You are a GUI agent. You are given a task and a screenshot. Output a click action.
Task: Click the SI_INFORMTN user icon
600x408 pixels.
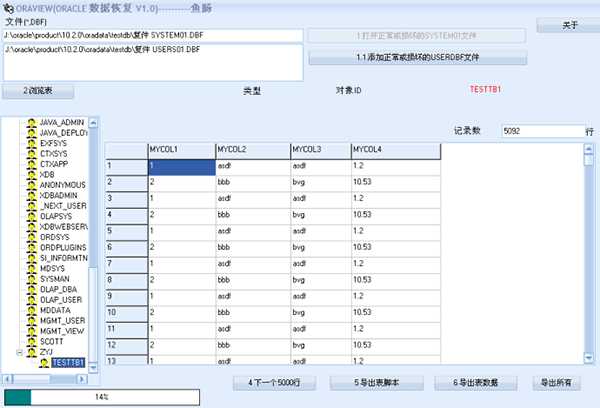click(32, 258)
